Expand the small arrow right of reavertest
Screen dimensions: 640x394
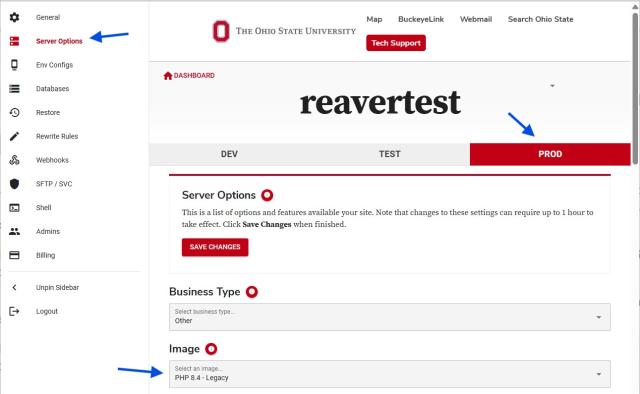click(552, 86)
